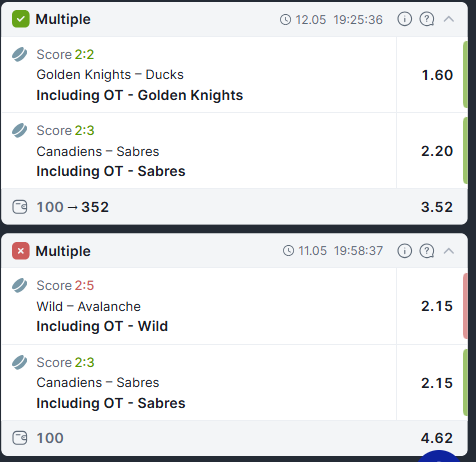The width and height of the screenshot is (476, 462).
Task: Click the green status bar beside 1.60 odds
Action: (465, 74)
